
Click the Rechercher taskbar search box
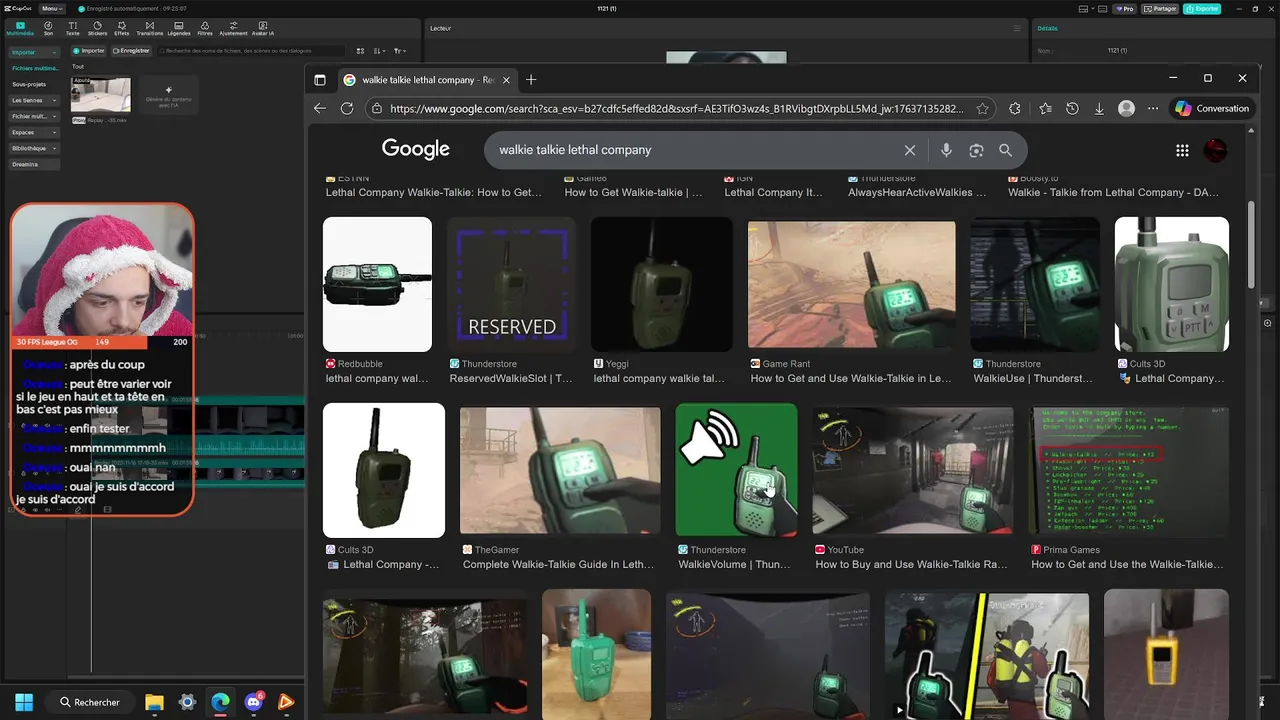tap(90, 702)
